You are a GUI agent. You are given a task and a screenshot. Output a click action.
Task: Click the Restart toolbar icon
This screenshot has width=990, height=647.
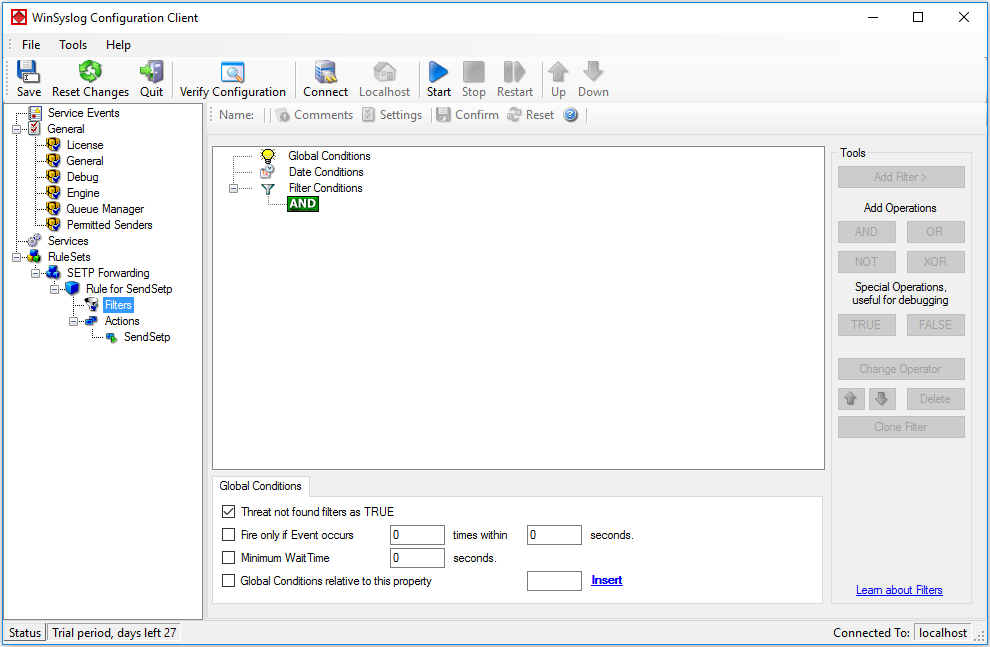pyautogui.click(x=515, y=72)
